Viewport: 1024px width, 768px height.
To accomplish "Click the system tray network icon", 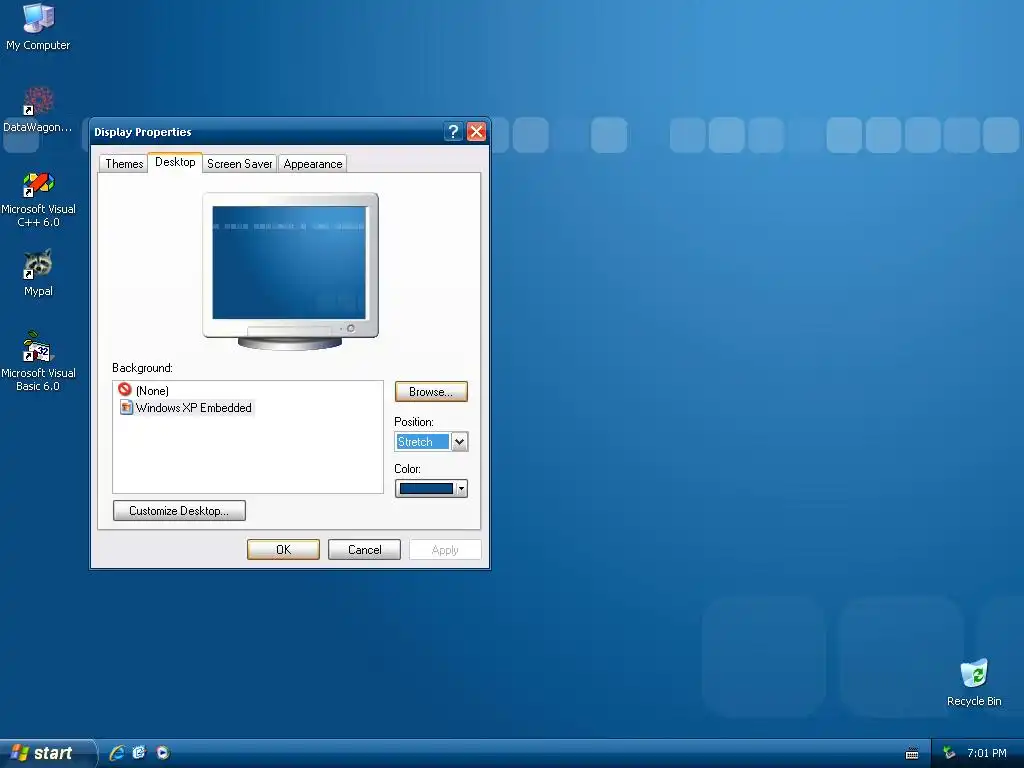I will pyautogui.click(x=949, y=753).
